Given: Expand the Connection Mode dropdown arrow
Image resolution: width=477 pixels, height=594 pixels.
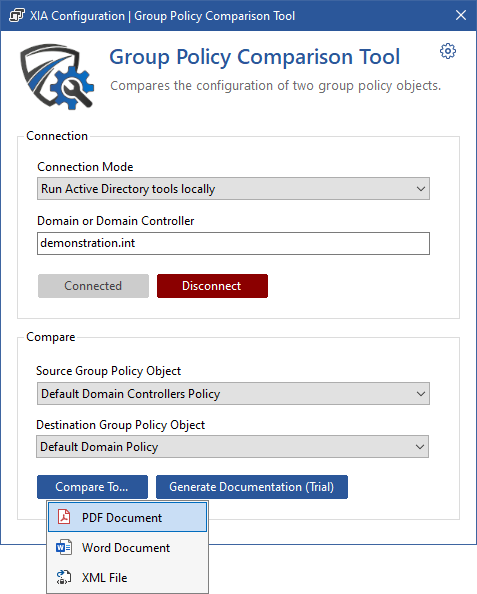Looking at the screenshot, I should [421, 189].
